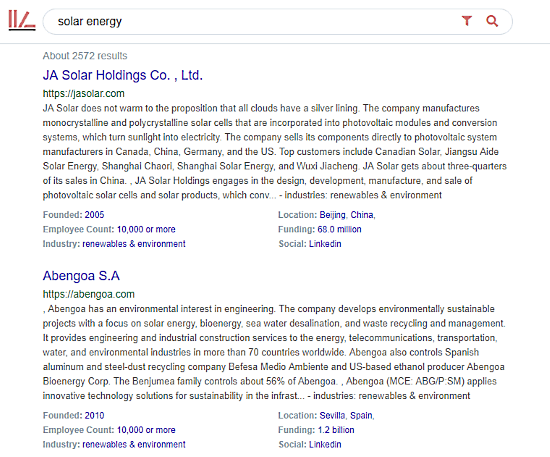Screen dimensions: 550x457
Task: Visit https://jasolar.com URL
Action: (x=83, y=94)
